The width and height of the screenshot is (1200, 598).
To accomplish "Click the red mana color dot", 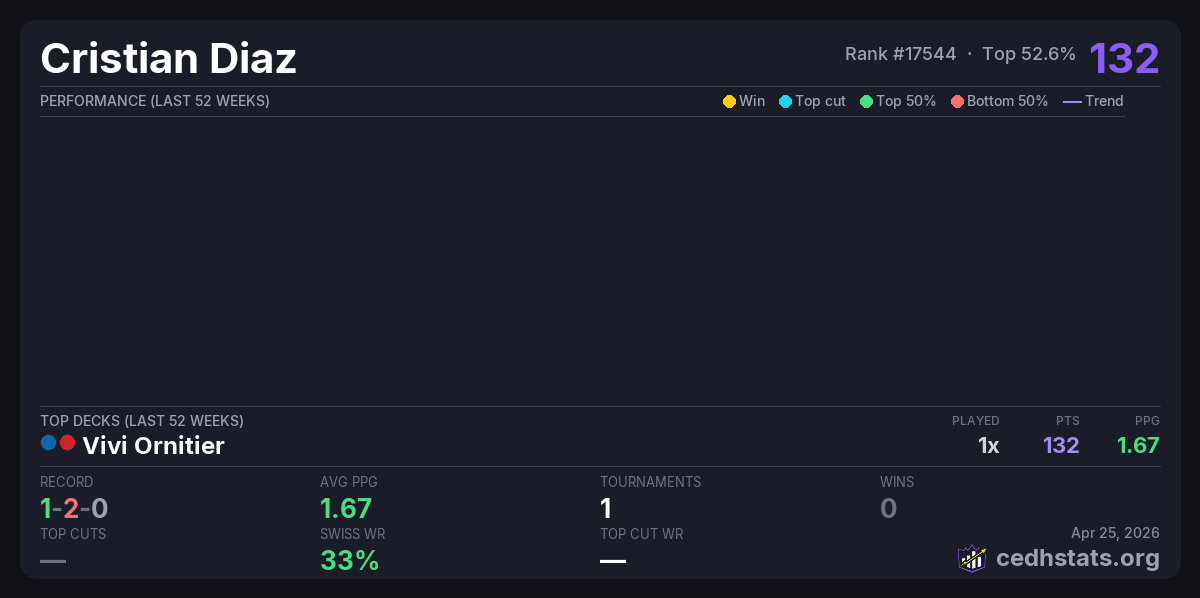I will coord(68,443).
